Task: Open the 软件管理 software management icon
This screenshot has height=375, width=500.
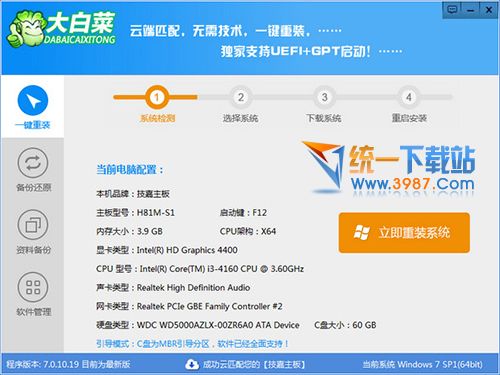Action: [x=33, y=287]
